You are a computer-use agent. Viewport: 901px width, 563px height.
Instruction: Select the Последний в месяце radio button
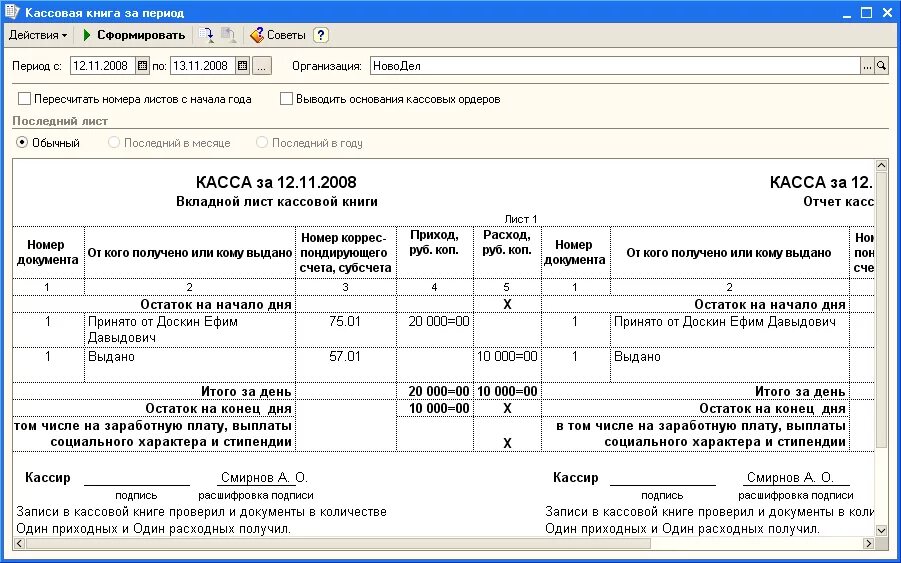pos(114,142)
